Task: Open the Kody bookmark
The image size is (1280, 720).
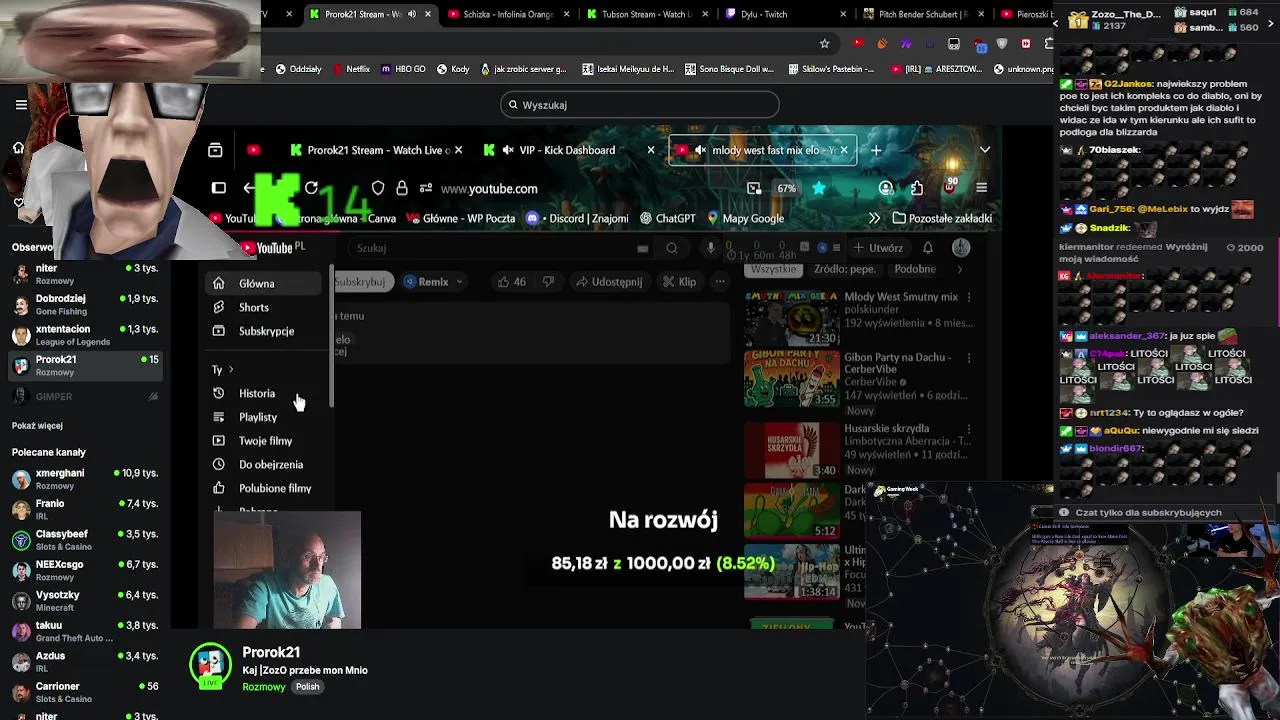Action: [452, 69]
